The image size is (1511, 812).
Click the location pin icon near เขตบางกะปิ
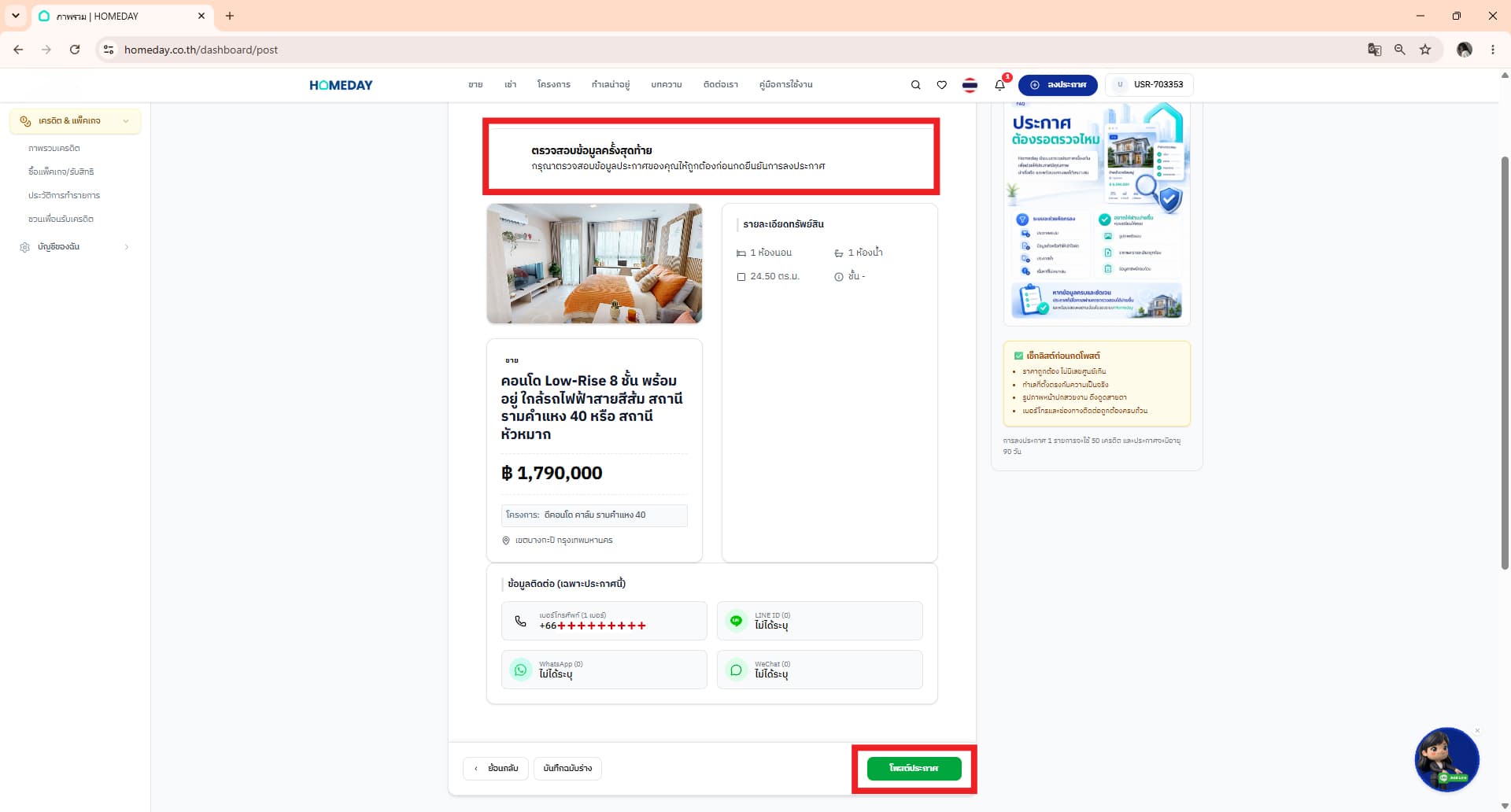[x=506, y=541]
